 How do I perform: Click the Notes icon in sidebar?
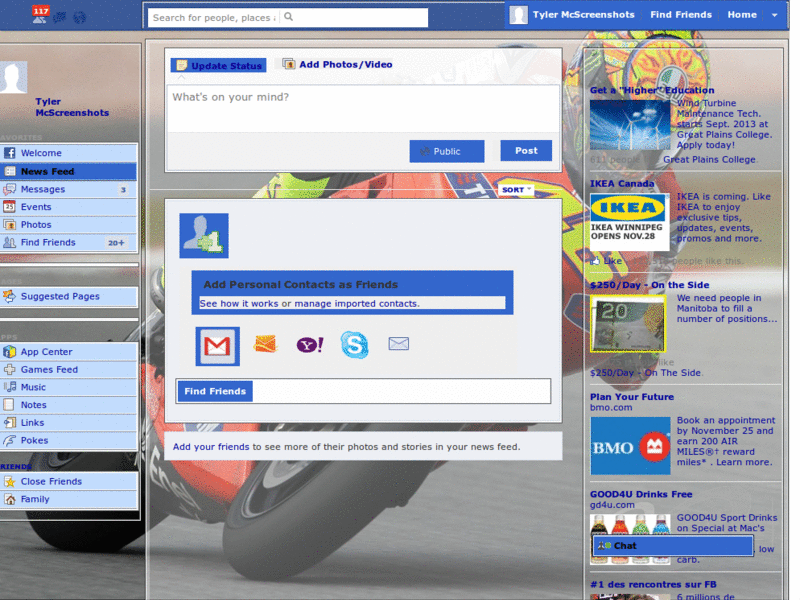[9, 405]
